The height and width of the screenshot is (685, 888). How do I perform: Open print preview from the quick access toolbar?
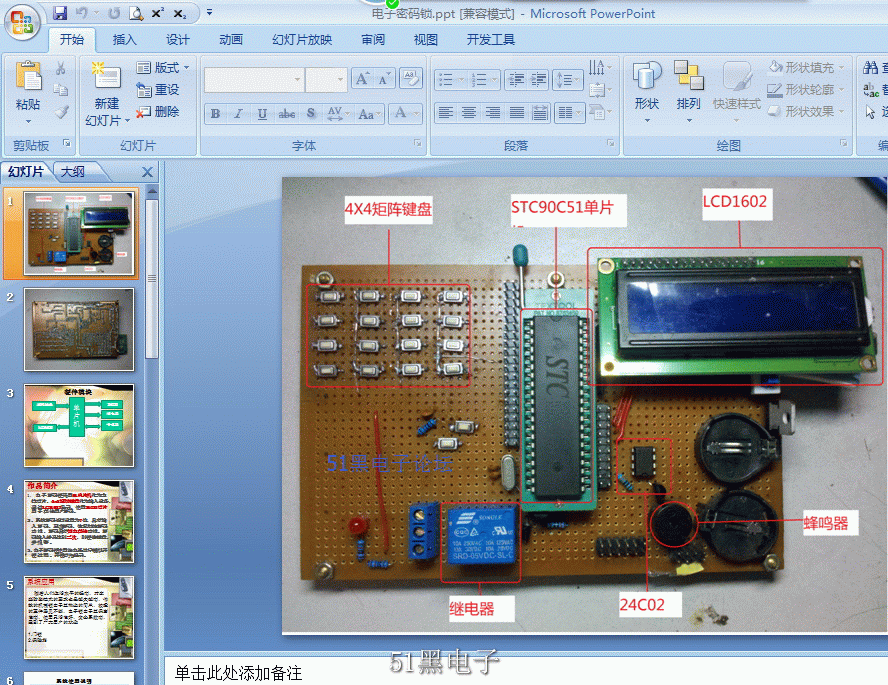point(136,13)
